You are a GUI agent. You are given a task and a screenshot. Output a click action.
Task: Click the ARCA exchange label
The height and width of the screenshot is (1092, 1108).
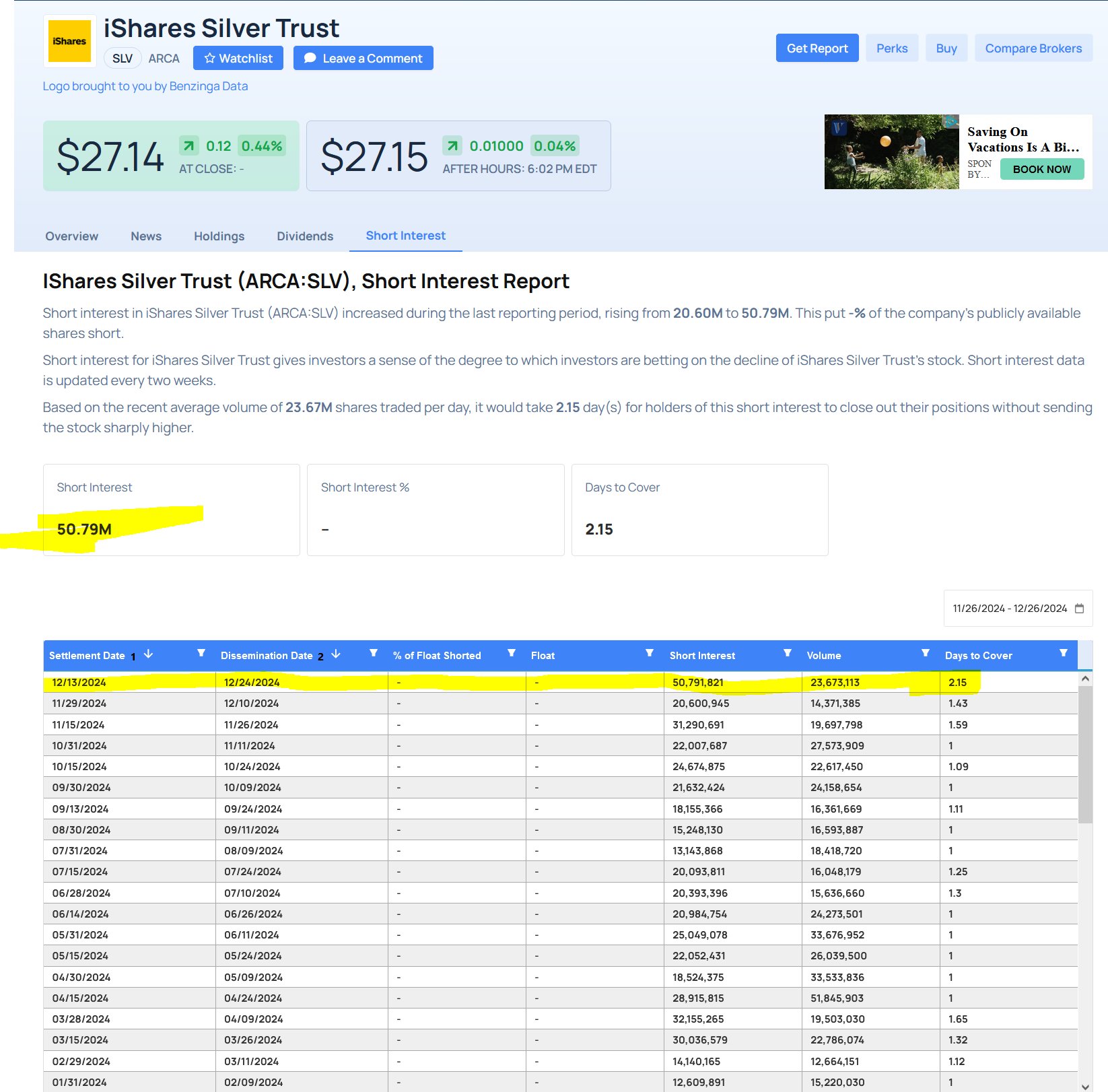click(164, 59)
